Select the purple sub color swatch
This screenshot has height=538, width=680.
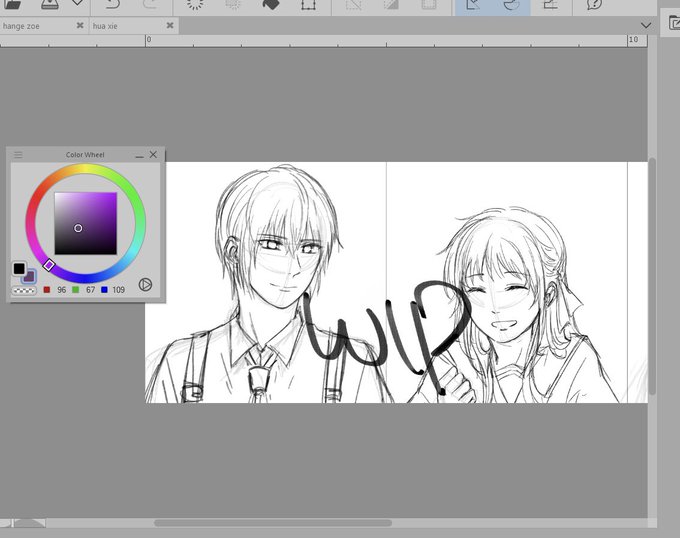pyautogui.click(x=30, y=277)
